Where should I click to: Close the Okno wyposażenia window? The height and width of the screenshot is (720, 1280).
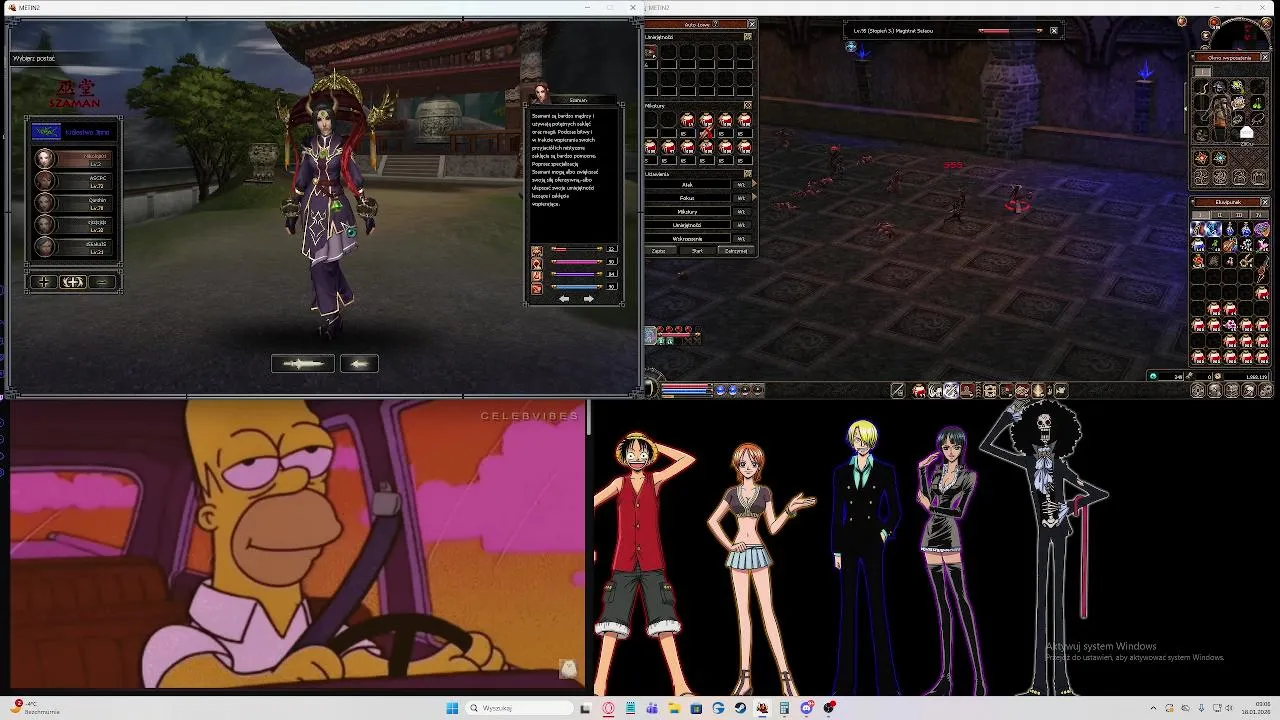tap(1265, 57)
